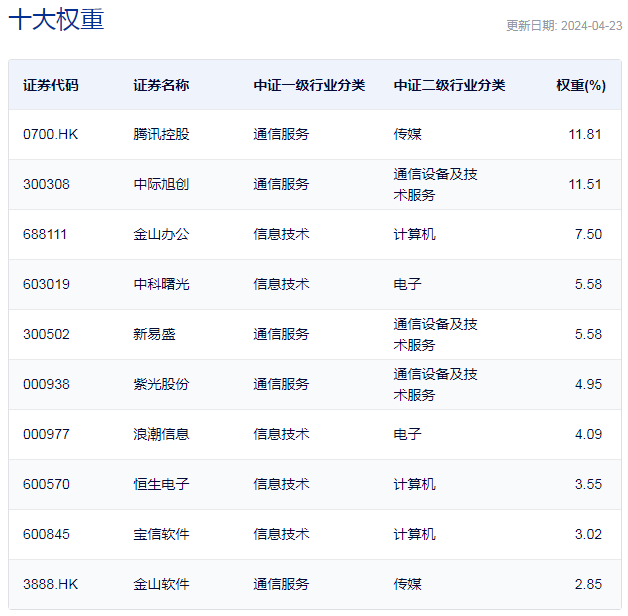Click 电子 in the 中科曙光 row
628x616 pixels.
coord(407,284)
